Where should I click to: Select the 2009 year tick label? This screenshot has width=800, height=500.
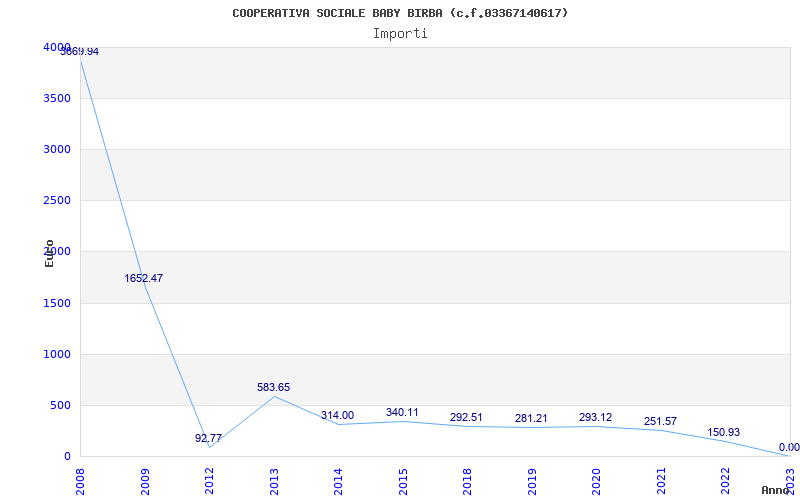click(145, 480)
